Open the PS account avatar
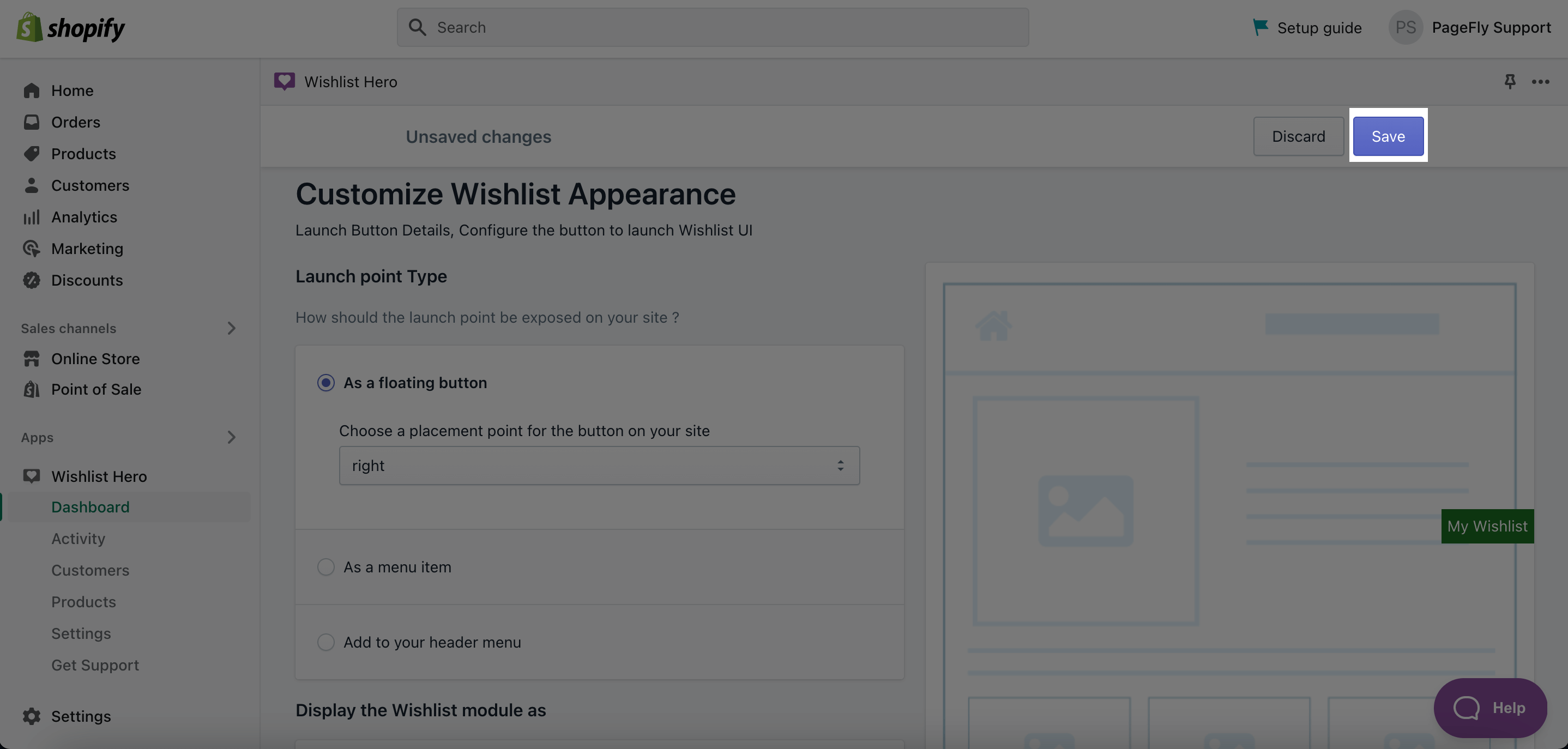 [1406, 27]
